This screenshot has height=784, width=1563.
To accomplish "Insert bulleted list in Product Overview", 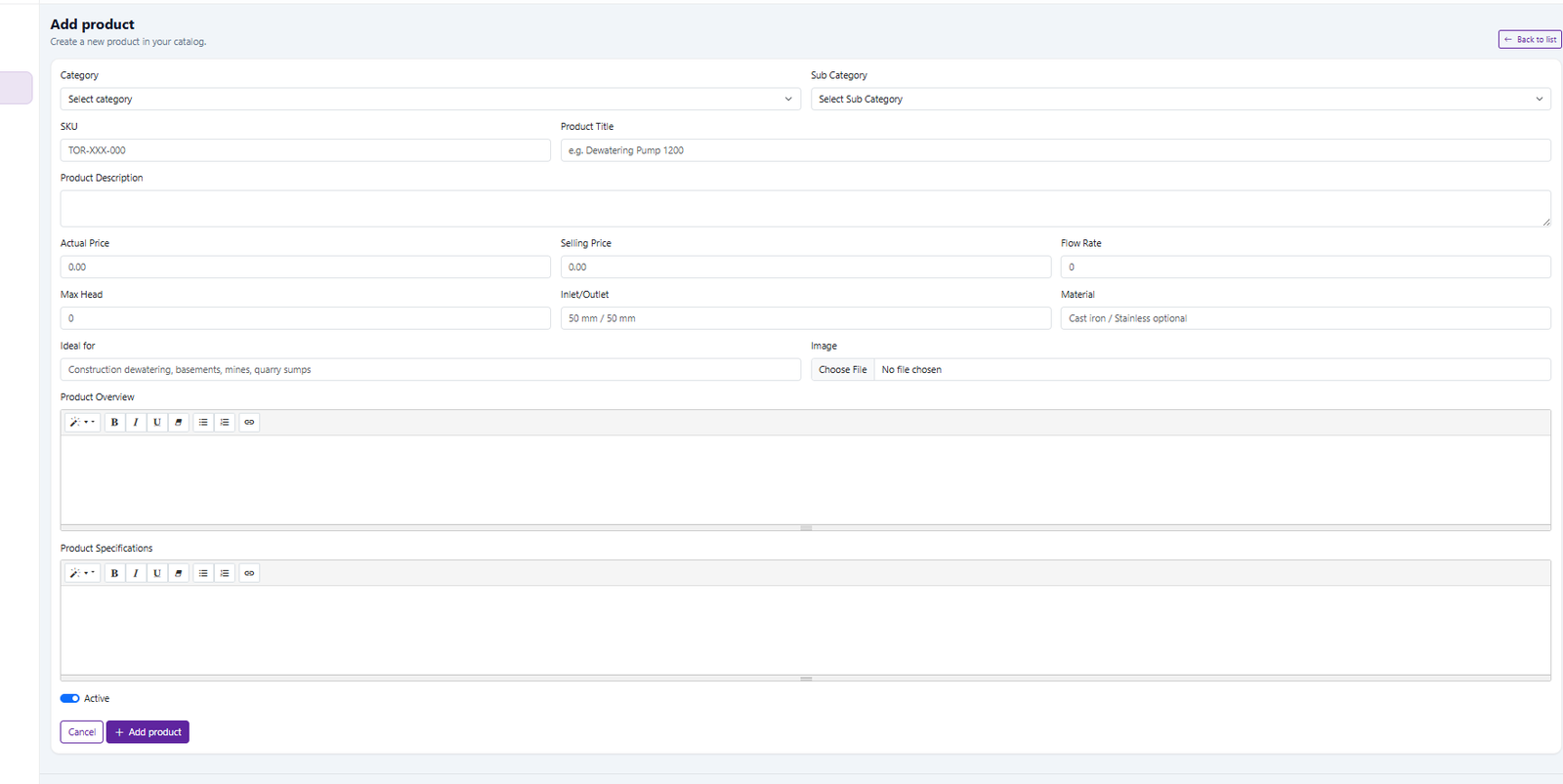I will (203, 423).
